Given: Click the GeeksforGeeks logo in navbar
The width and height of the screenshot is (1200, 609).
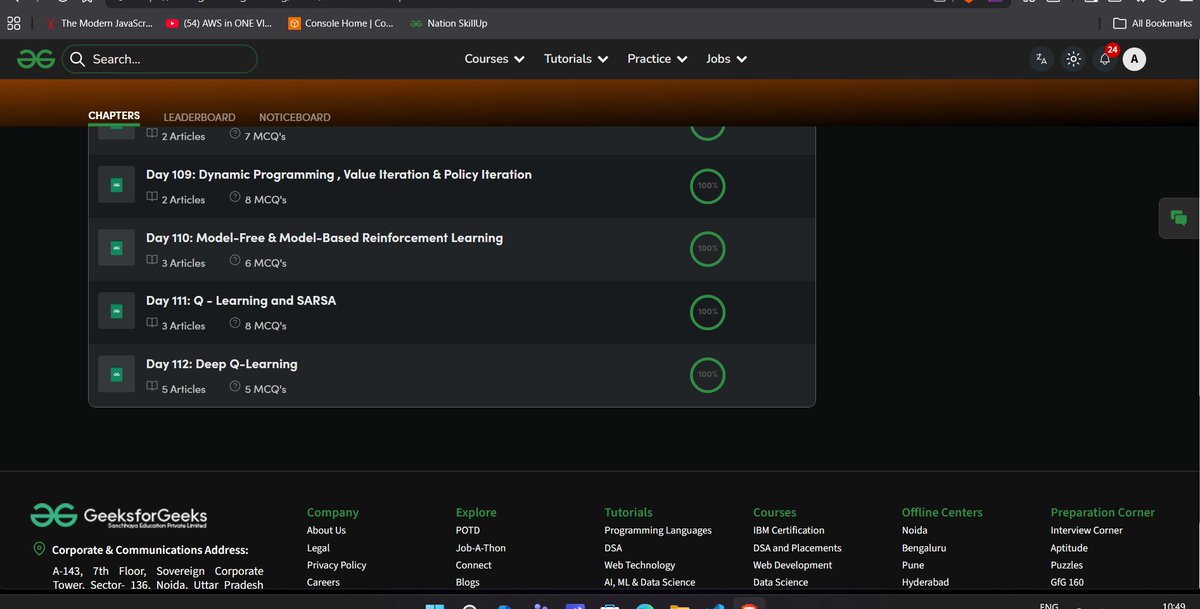Looking at the screenshot, I should [x=36, y=59].
